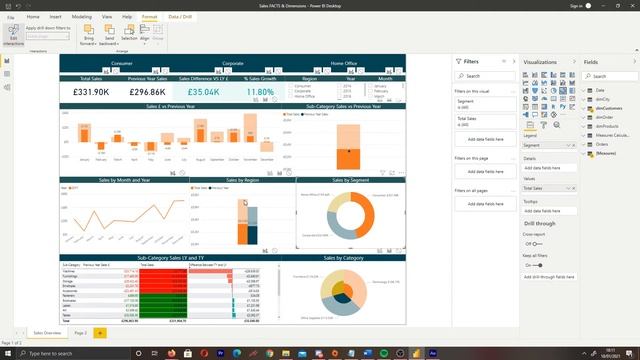Open the View ribbon tab

click(x=107, y=17)
